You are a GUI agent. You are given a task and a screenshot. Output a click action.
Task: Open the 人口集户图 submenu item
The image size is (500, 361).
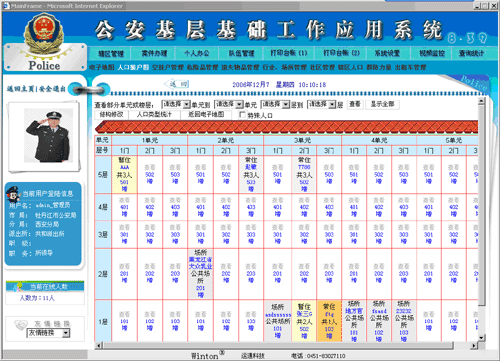click(x=133, y=67)
